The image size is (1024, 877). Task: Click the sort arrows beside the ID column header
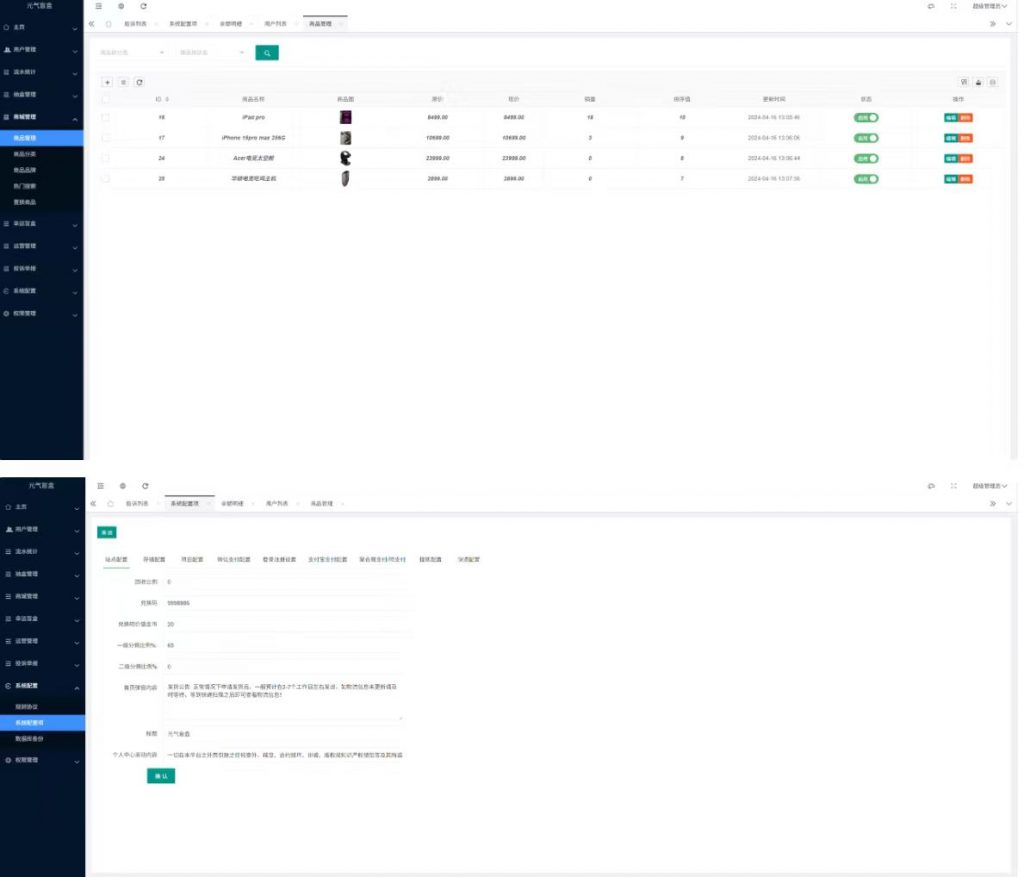167,100
